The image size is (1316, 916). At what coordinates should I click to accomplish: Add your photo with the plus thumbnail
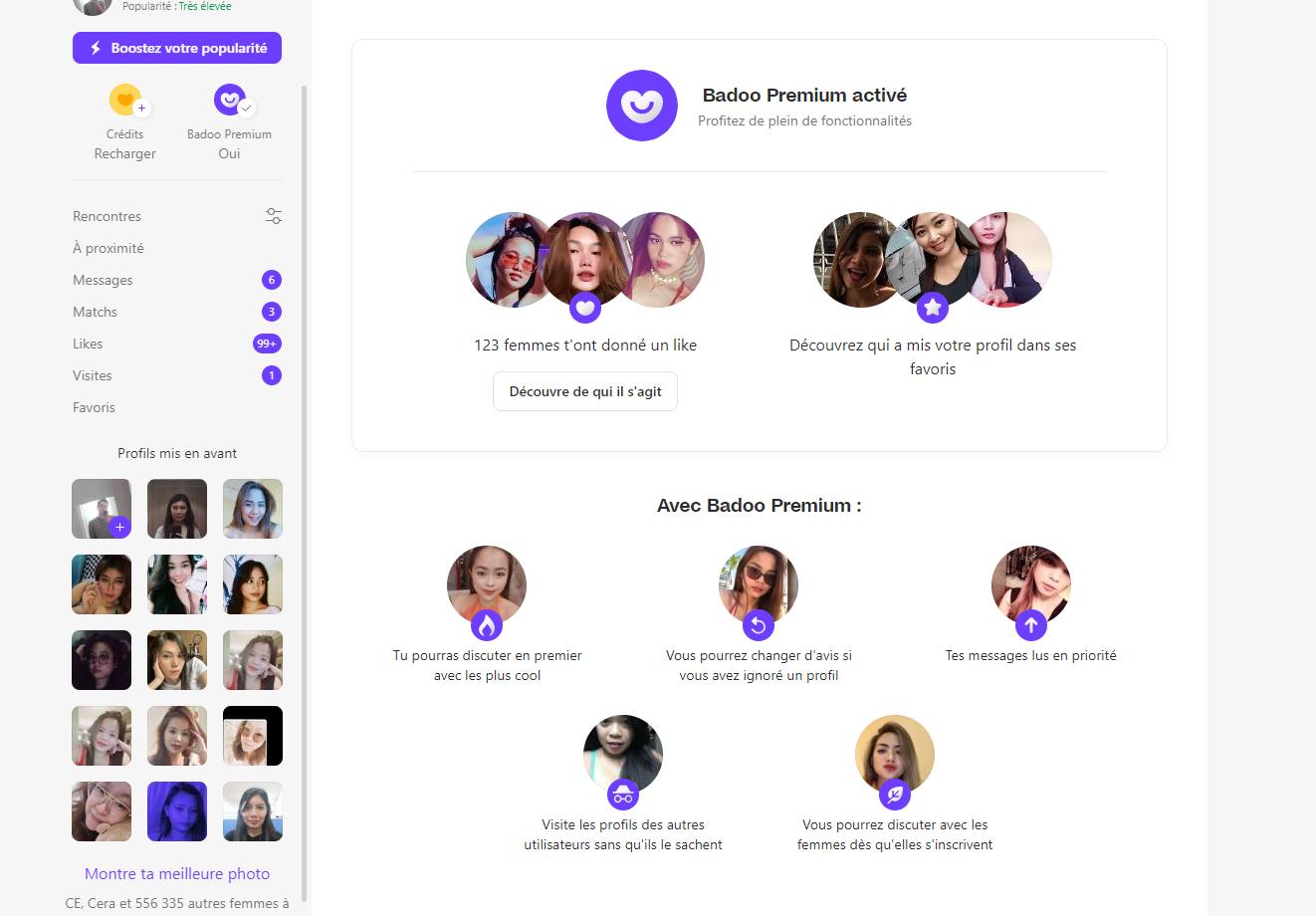[x=102, y=509]
